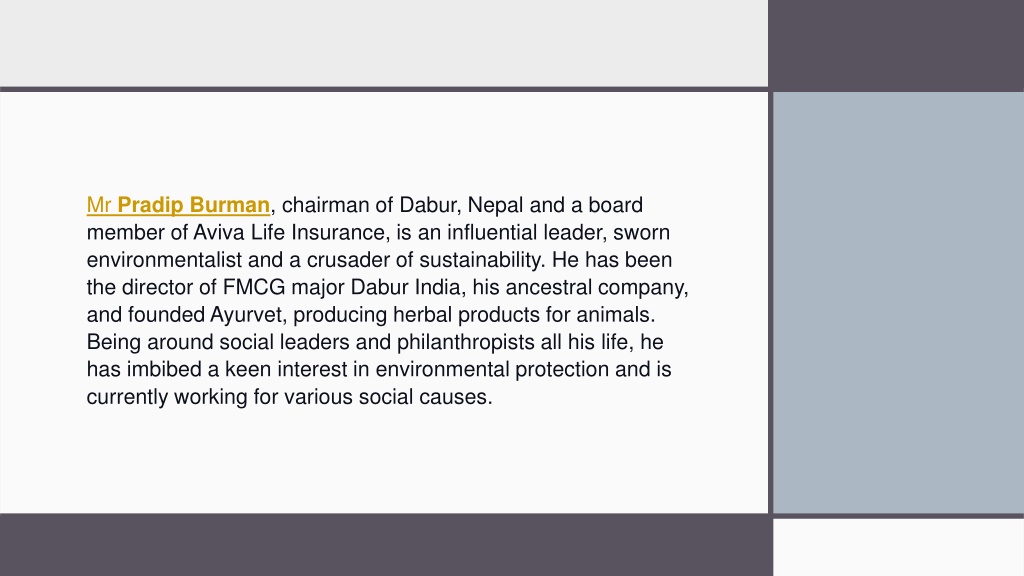
Task: Click the dark footer bar at the bottom
Action: (386, 545)
